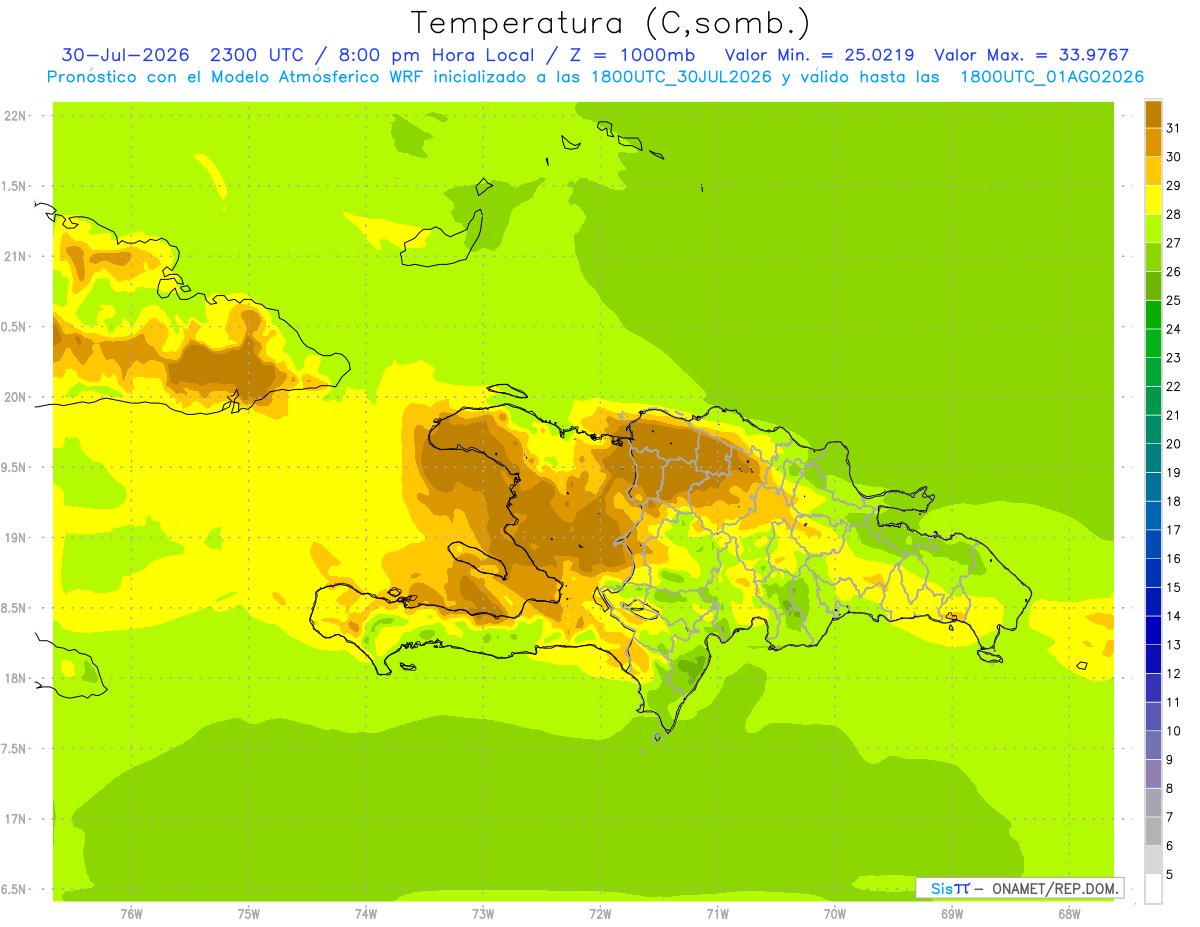Click the legend value 15
1200x927 pixels.
[1174, 587]
